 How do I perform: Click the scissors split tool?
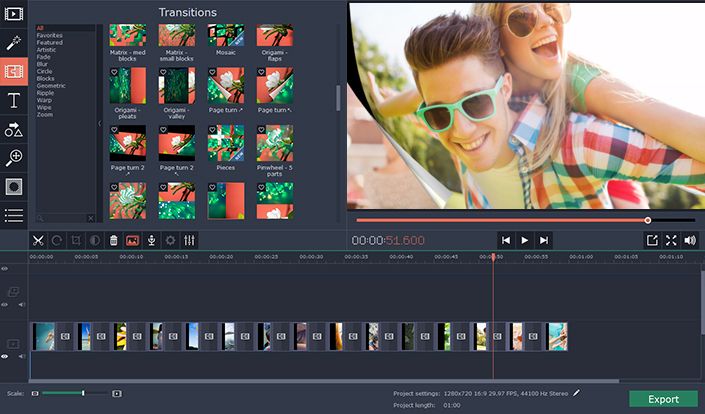tap(37, 240)
